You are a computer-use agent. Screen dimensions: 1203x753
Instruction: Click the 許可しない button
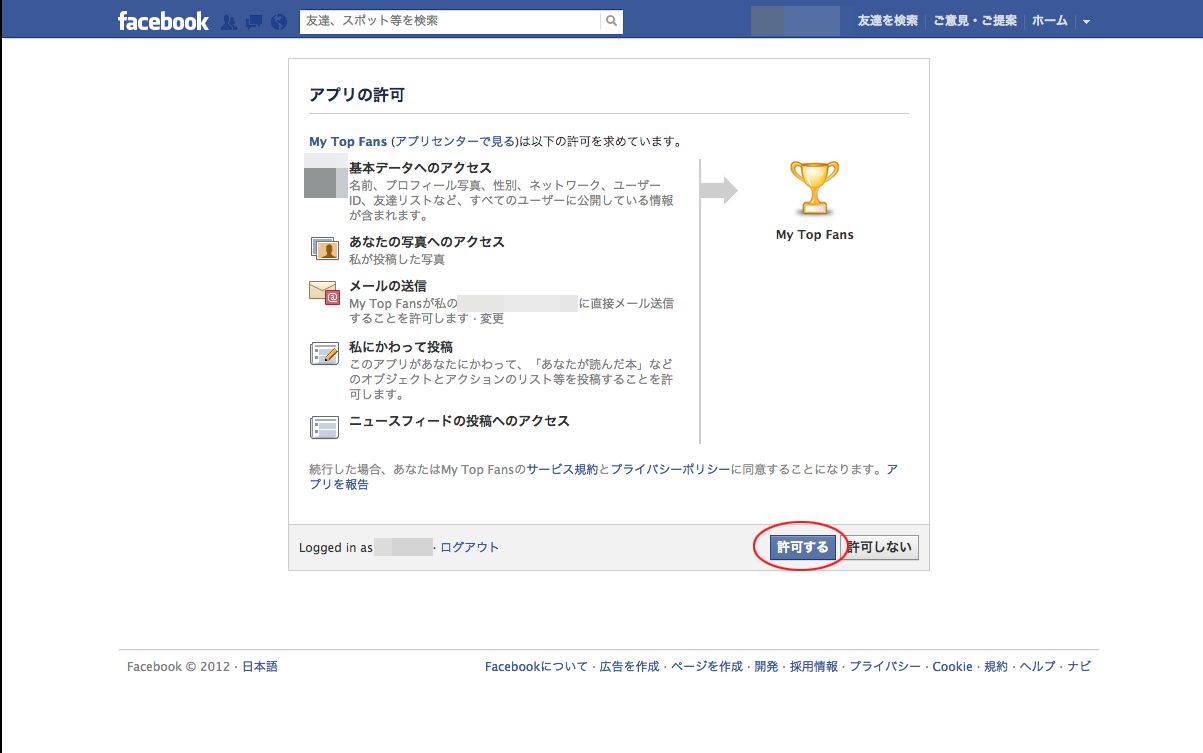(x=880, y=547)
